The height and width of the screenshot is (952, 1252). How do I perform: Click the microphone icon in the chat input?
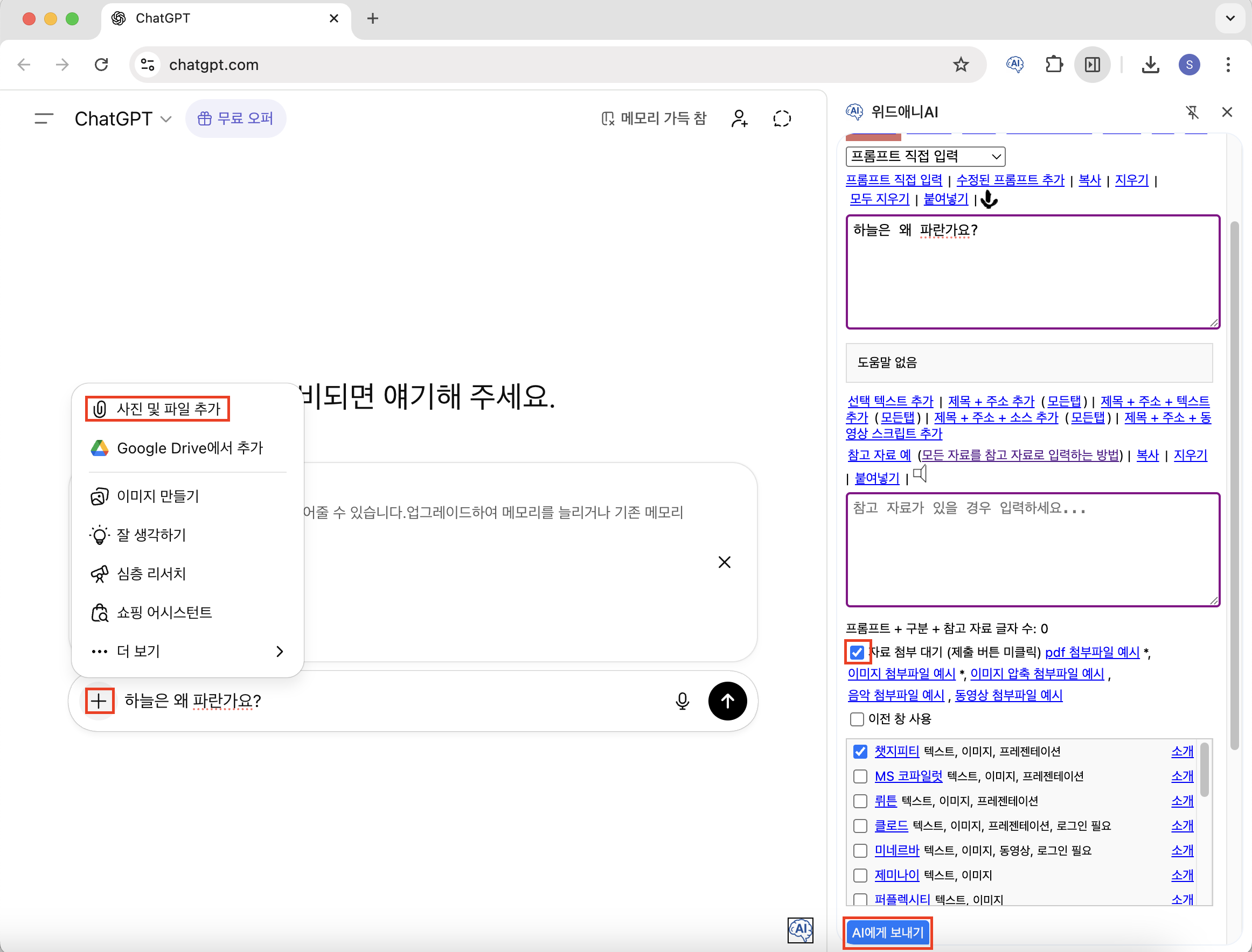(682, 701)
